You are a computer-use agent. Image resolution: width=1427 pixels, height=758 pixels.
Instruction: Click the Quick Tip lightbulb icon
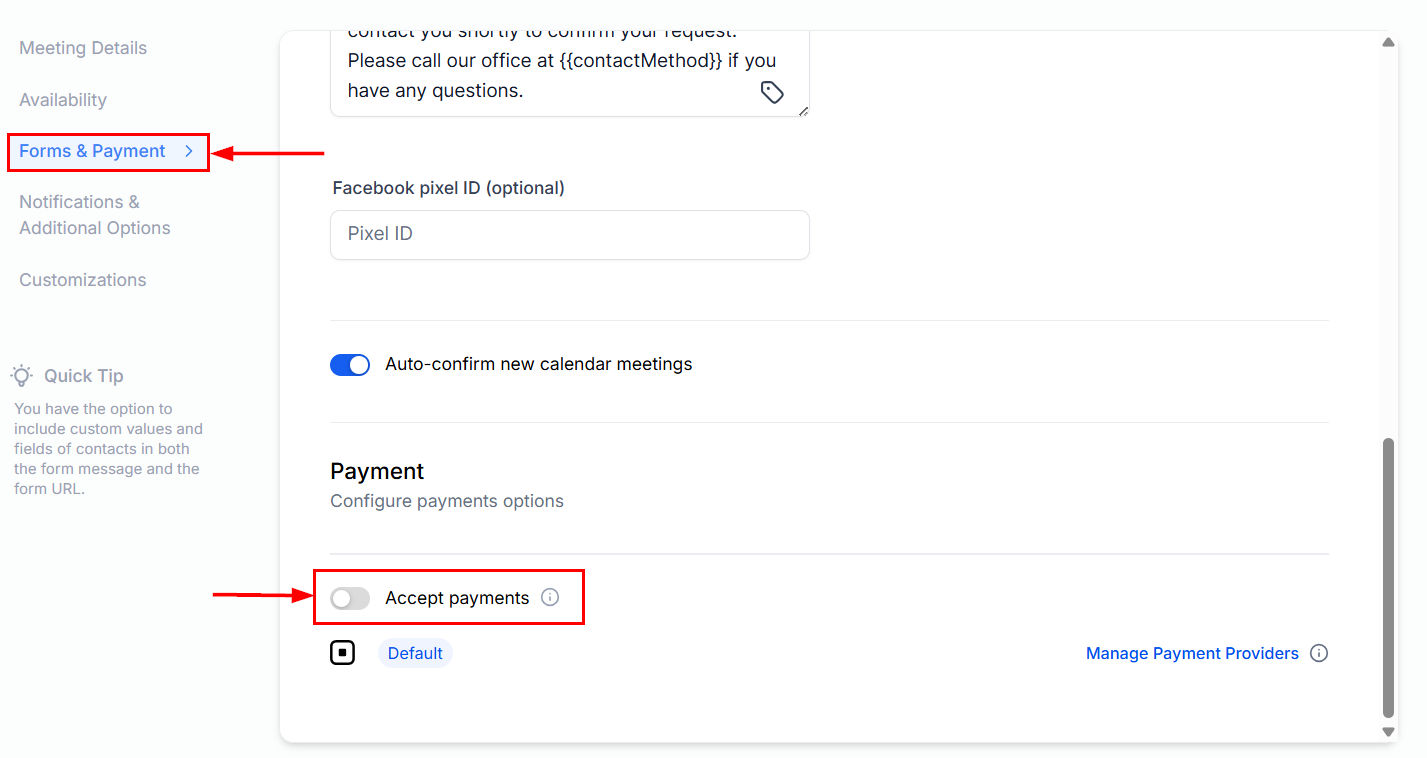tap(22, 376)
